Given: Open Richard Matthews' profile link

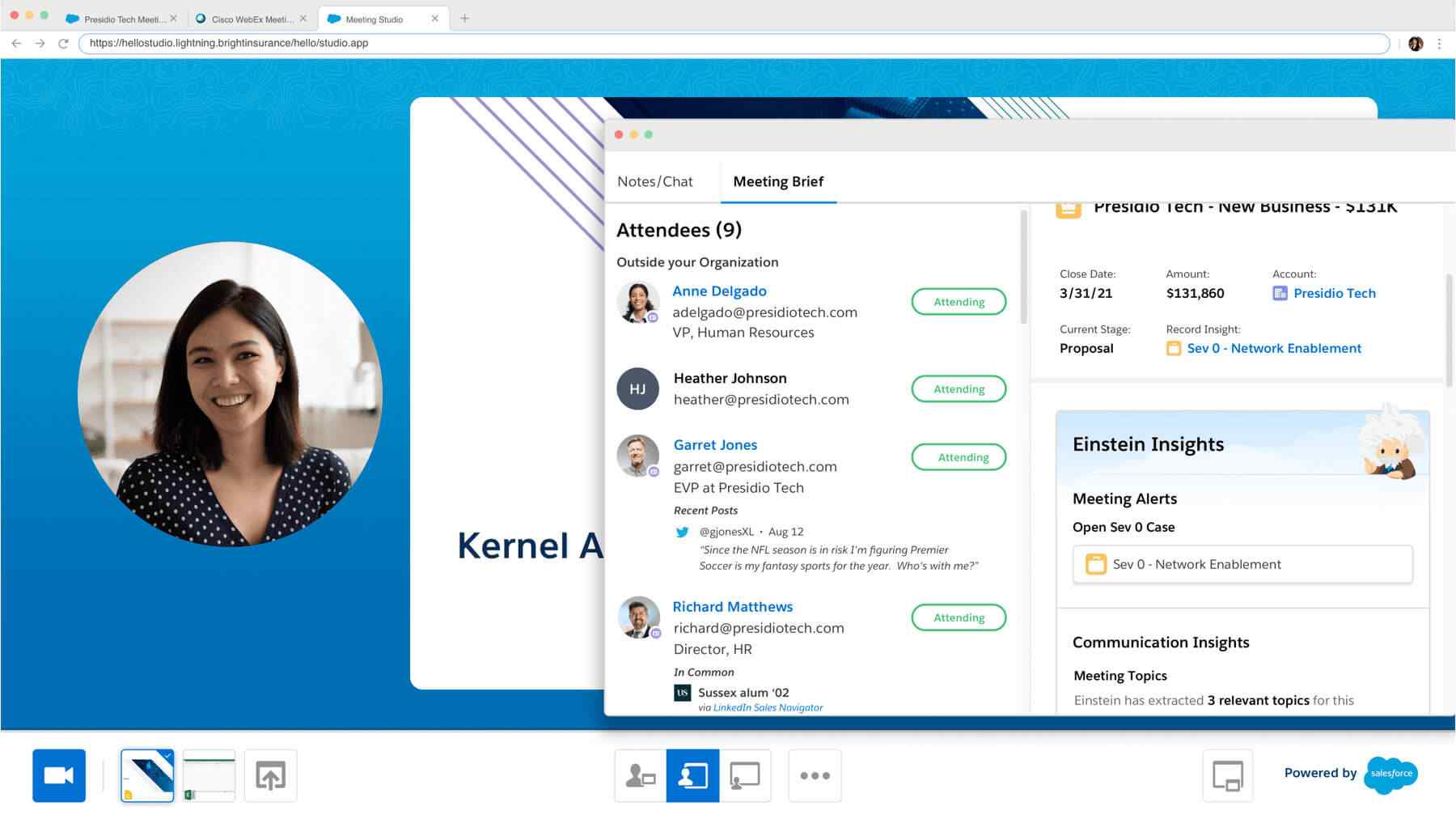Looking at the screenshot, I should coord(732,606).
